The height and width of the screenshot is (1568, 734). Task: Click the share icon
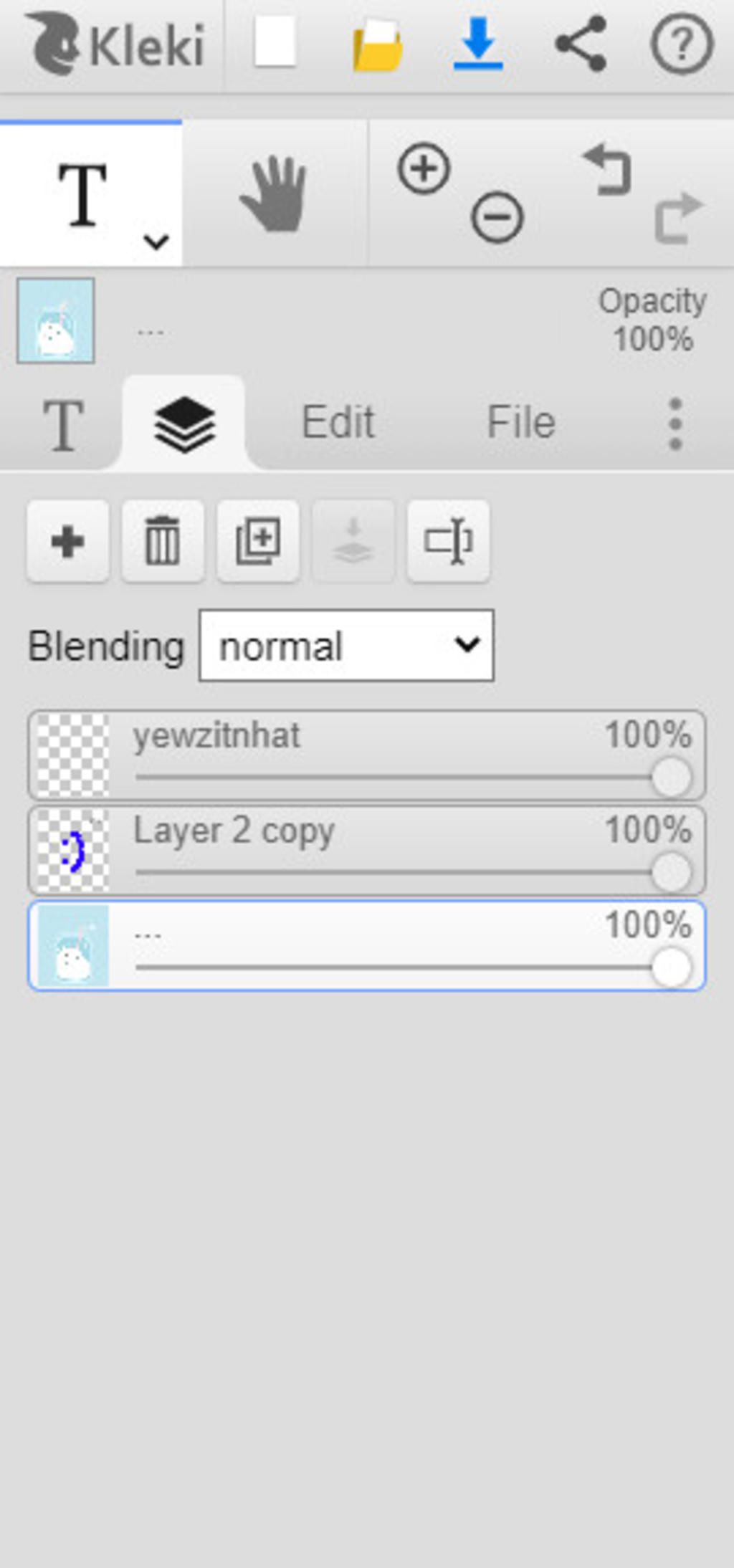(581, 44)
